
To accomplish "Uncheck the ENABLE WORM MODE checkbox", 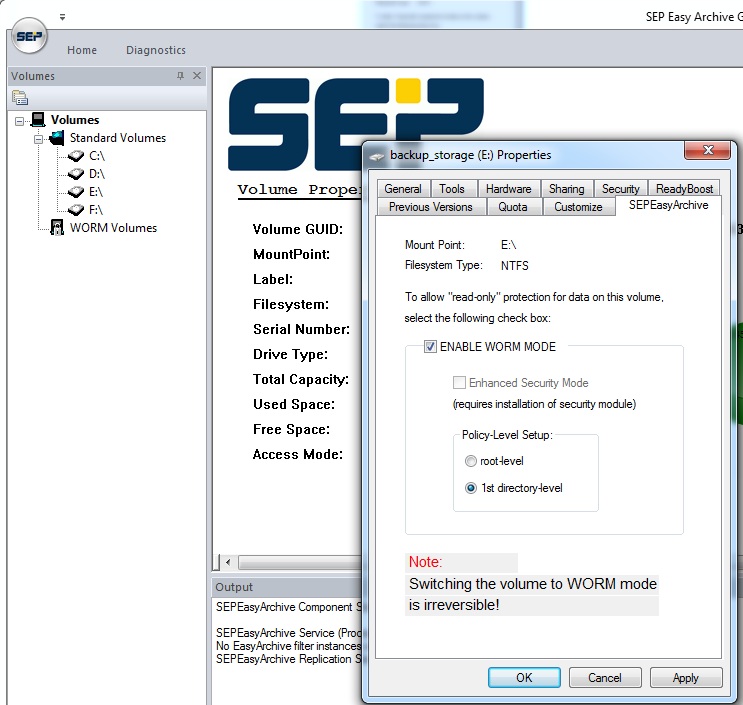I will click(430, 347).
